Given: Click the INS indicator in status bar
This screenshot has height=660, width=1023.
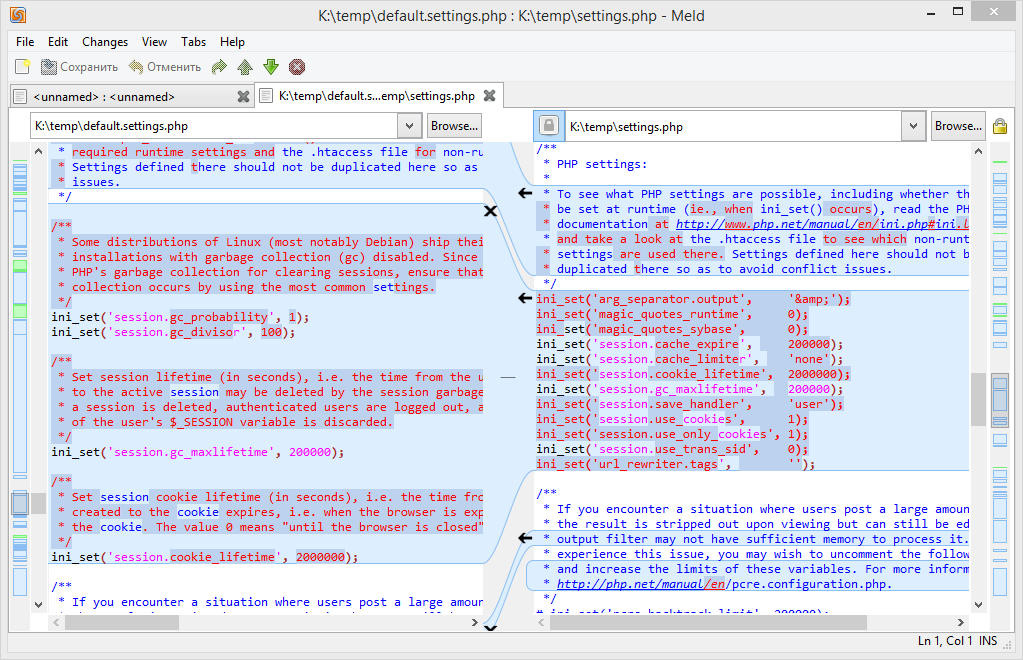Looking at the screenshot, I should [988, 641].
